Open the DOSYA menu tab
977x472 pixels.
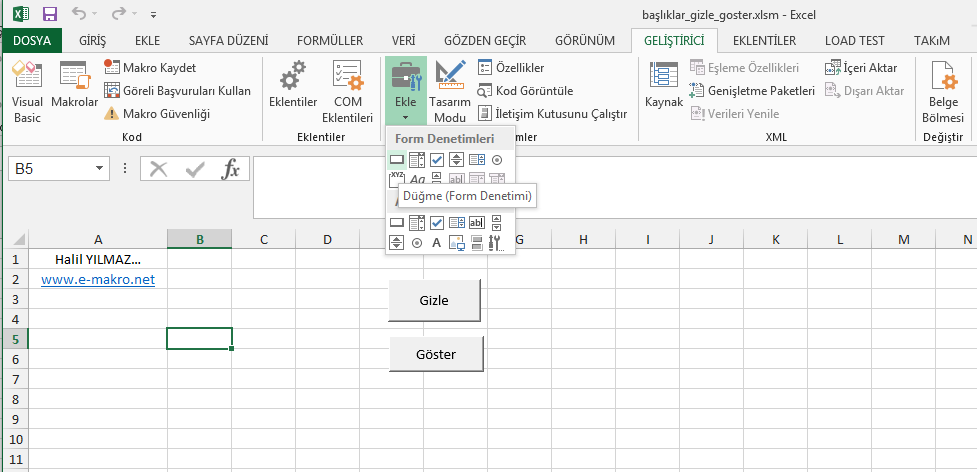point(31,41)
